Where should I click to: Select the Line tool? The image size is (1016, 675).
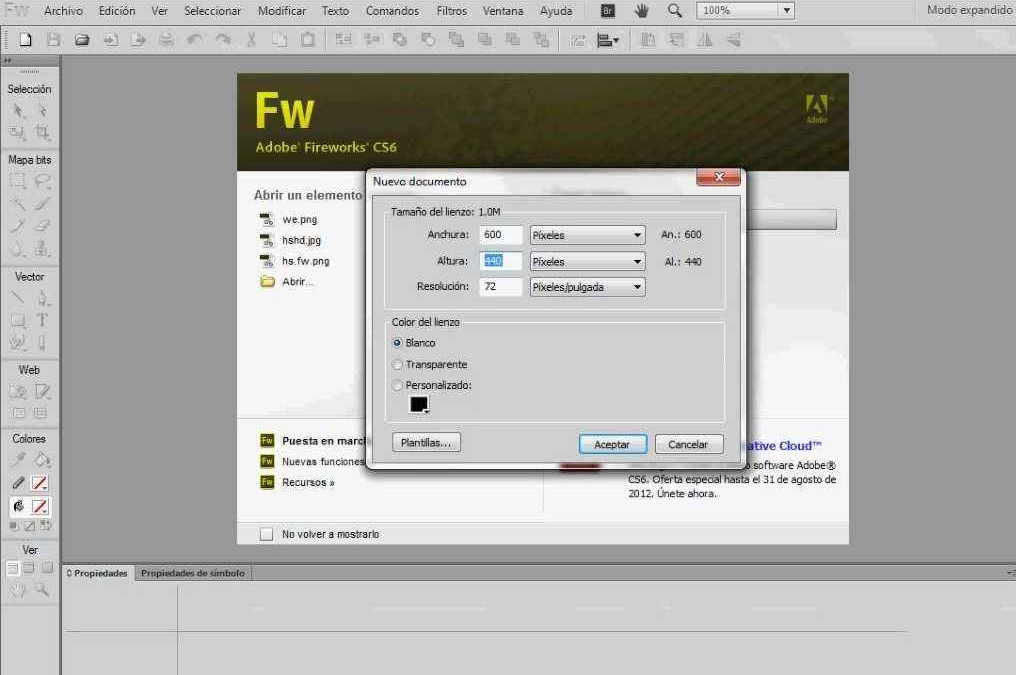18,298
